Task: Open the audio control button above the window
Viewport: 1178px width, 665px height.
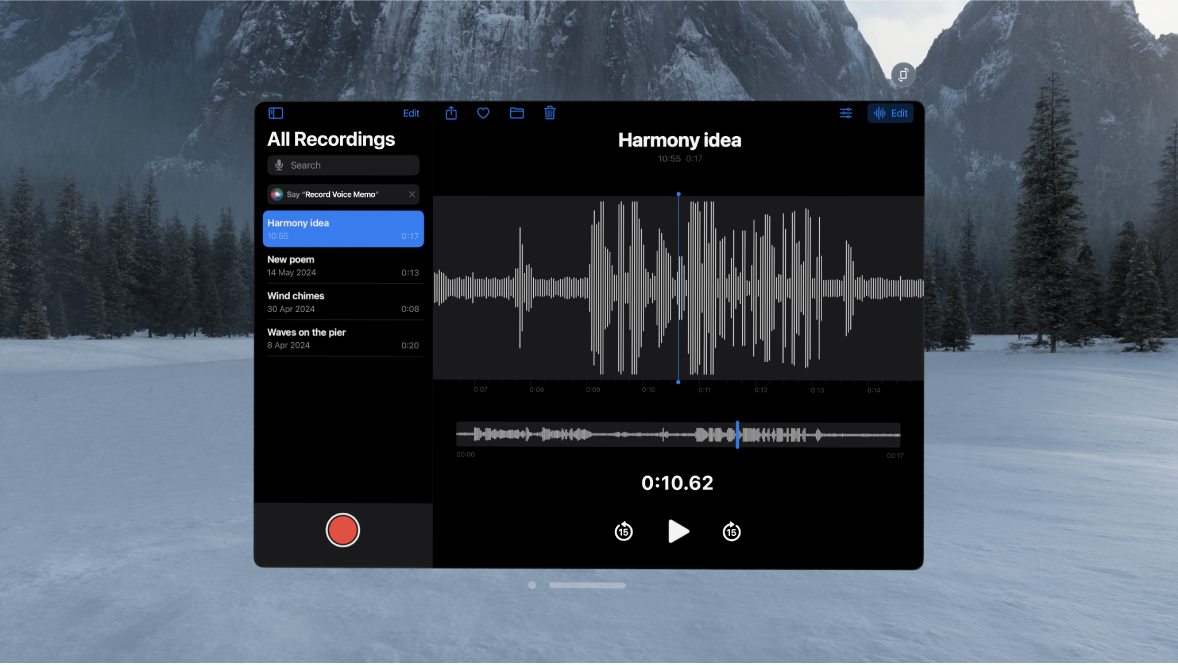Action: coord(903,74)
